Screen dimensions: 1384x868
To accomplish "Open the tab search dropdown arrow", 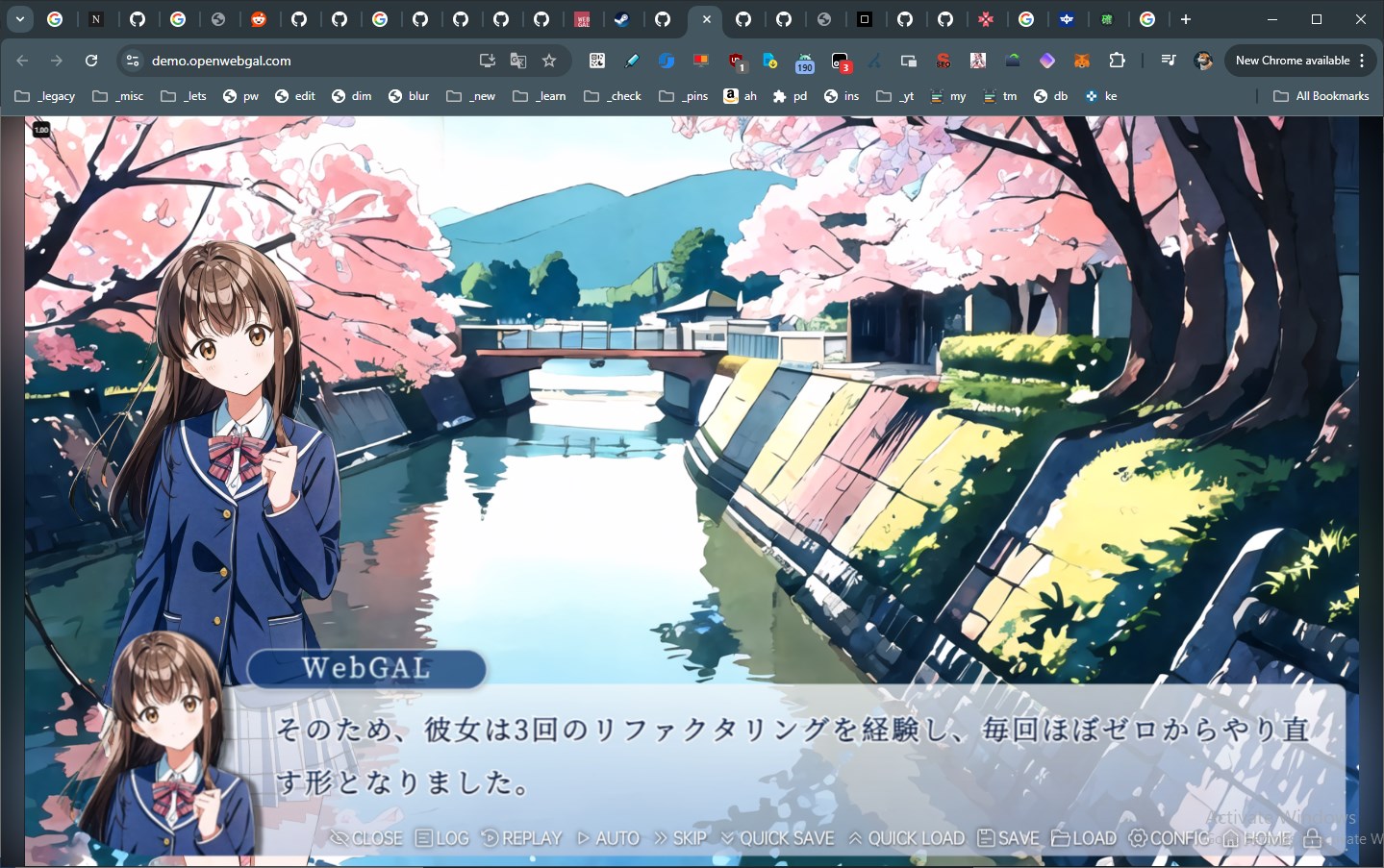I will click(x=19, y=19).
